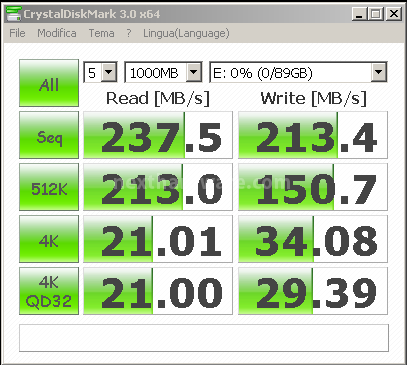
Task: Open the Tema menu
Action: point(101,33)
